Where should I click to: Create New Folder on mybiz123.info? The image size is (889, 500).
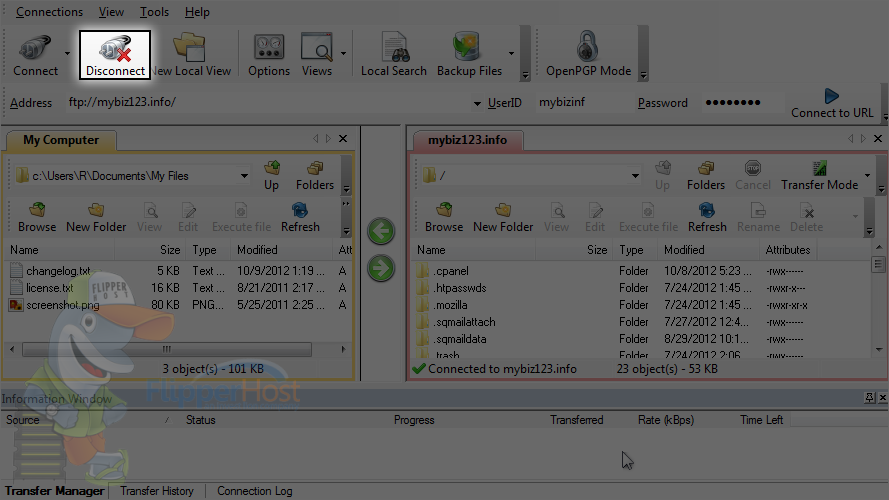pos(503,218)
